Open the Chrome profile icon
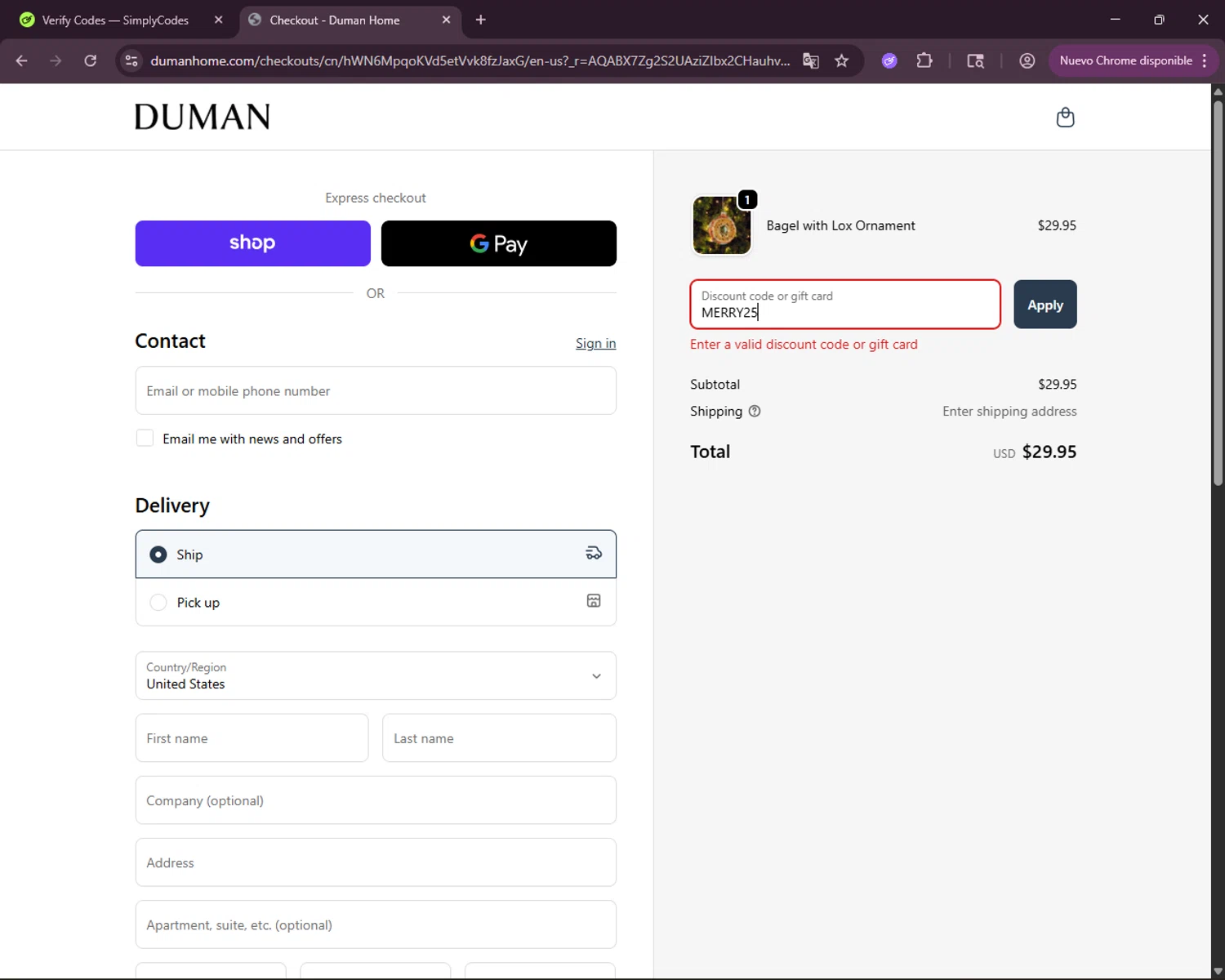Image resolution: width=1225 pixels, height=980 pixels. point(1027,60)
